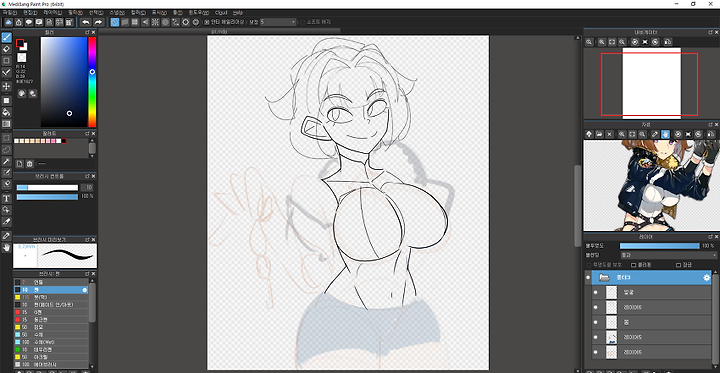
Task: Select the 얼굴 layer row
Action: pyautogui.click(x=651, y=292)
